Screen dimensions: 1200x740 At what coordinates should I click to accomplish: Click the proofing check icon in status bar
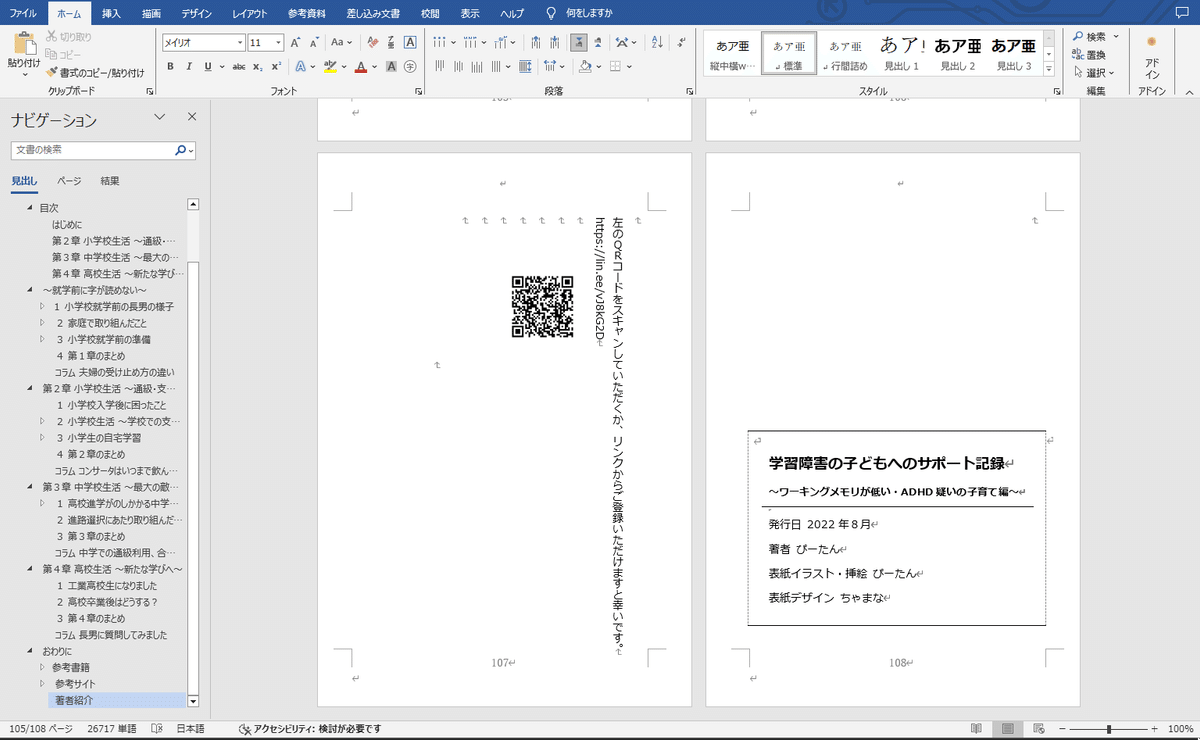tap(157, 729)
